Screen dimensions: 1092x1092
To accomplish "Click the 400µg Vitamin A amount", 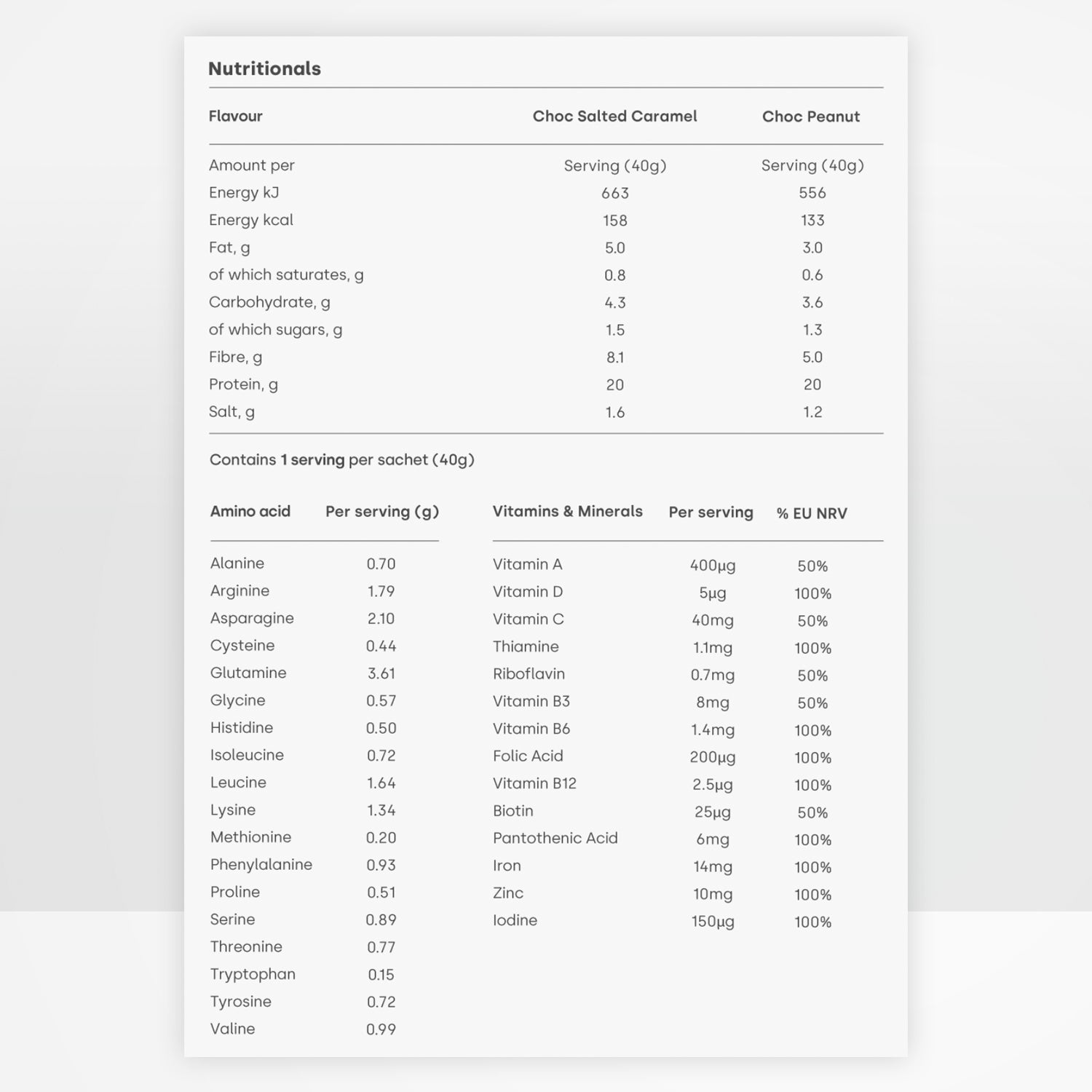I will click(712, 565).
